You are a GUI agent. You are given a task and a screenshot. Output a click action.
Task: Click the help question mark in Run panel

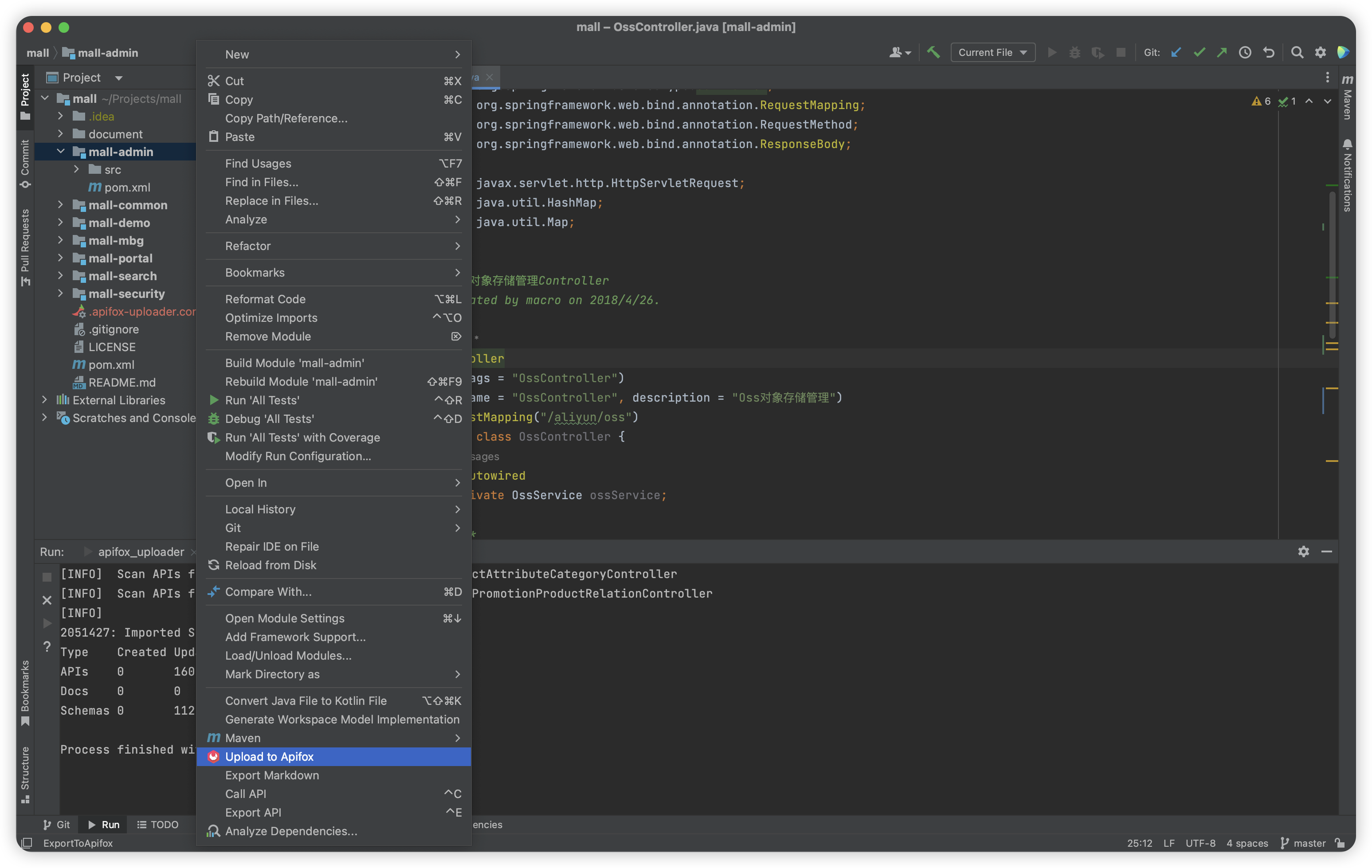coord(47,646)
